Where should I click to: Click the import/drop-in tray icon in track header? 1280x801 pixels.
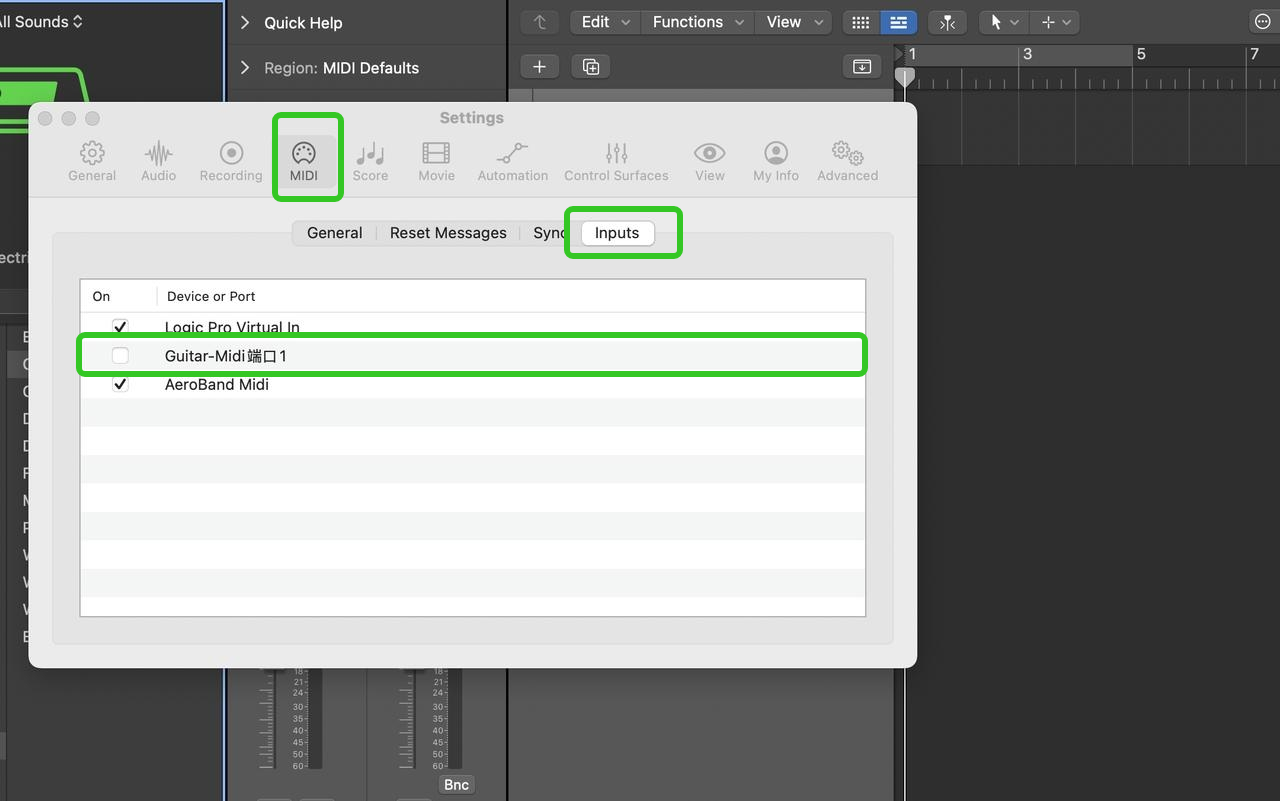pos(862,67)
